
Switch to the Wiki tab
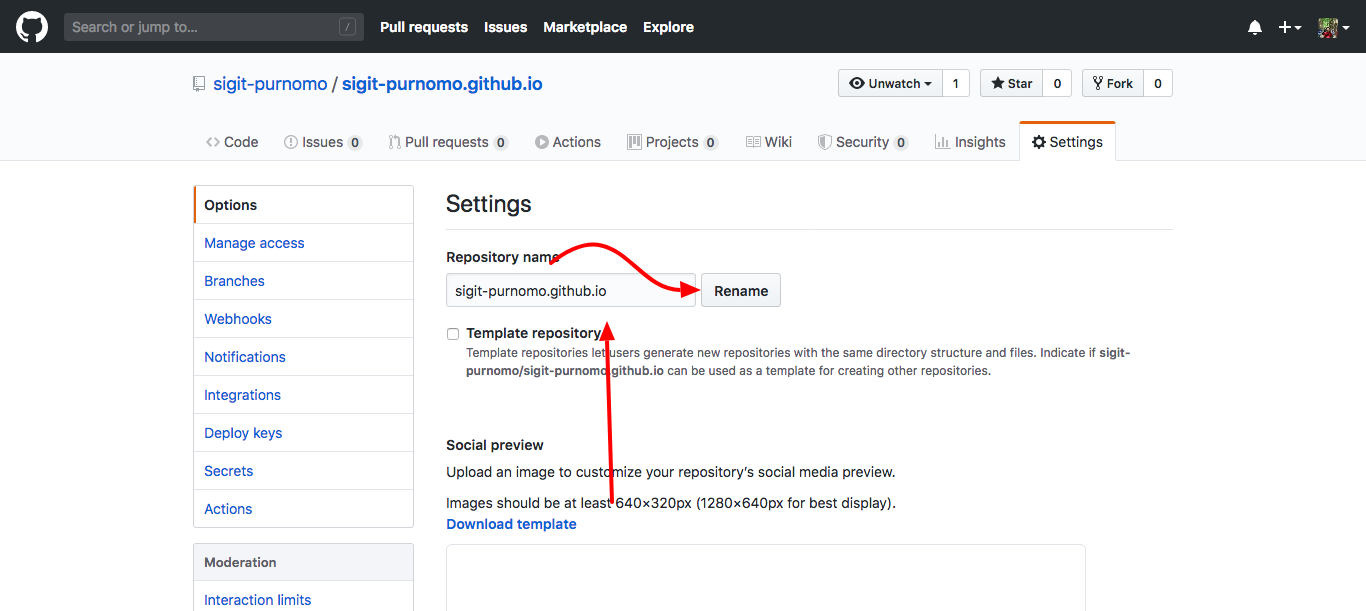point(769,142)
